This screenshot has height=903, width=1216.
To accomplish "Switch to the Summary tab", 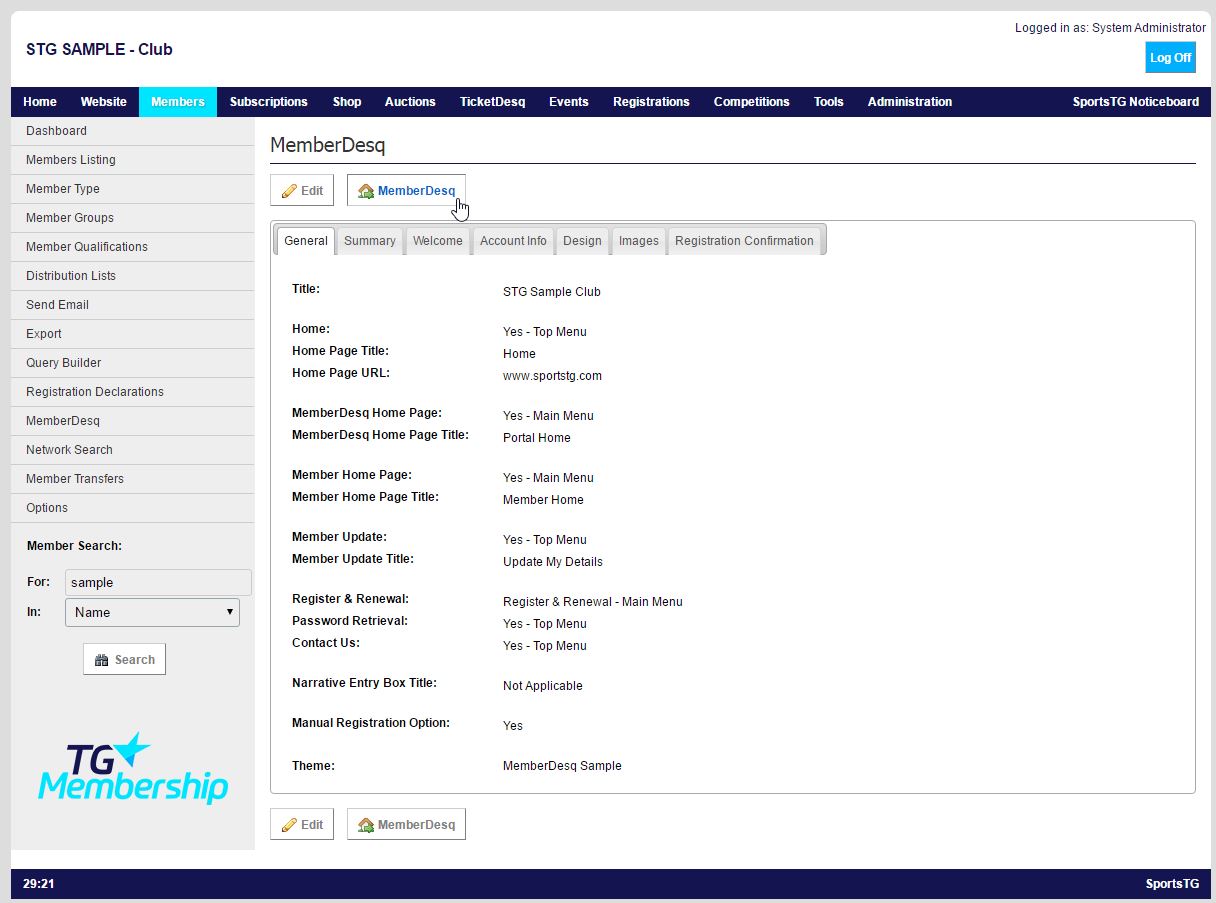I will (370, 241).
